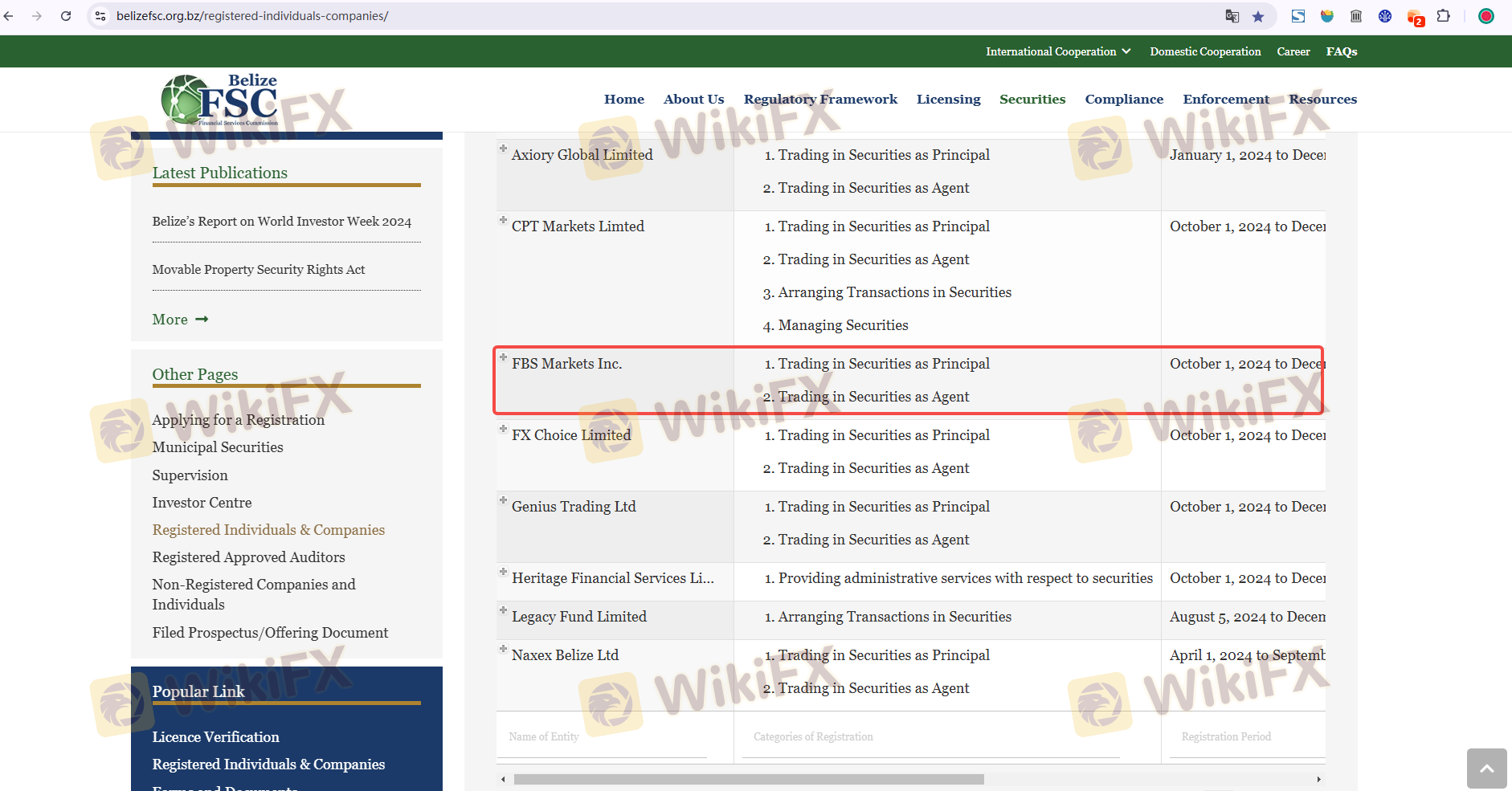Open the Licensing menu item

click(x=948, y=100)
